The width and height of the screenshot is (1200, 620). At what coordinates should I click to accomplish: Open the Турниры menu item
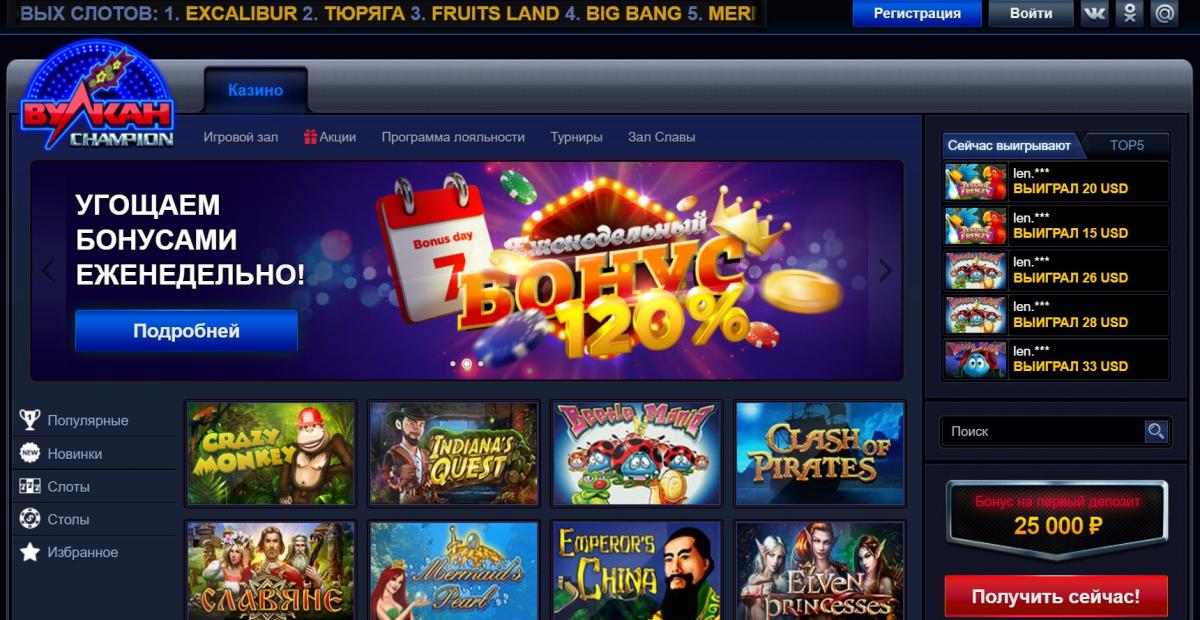tap(576, 137)
